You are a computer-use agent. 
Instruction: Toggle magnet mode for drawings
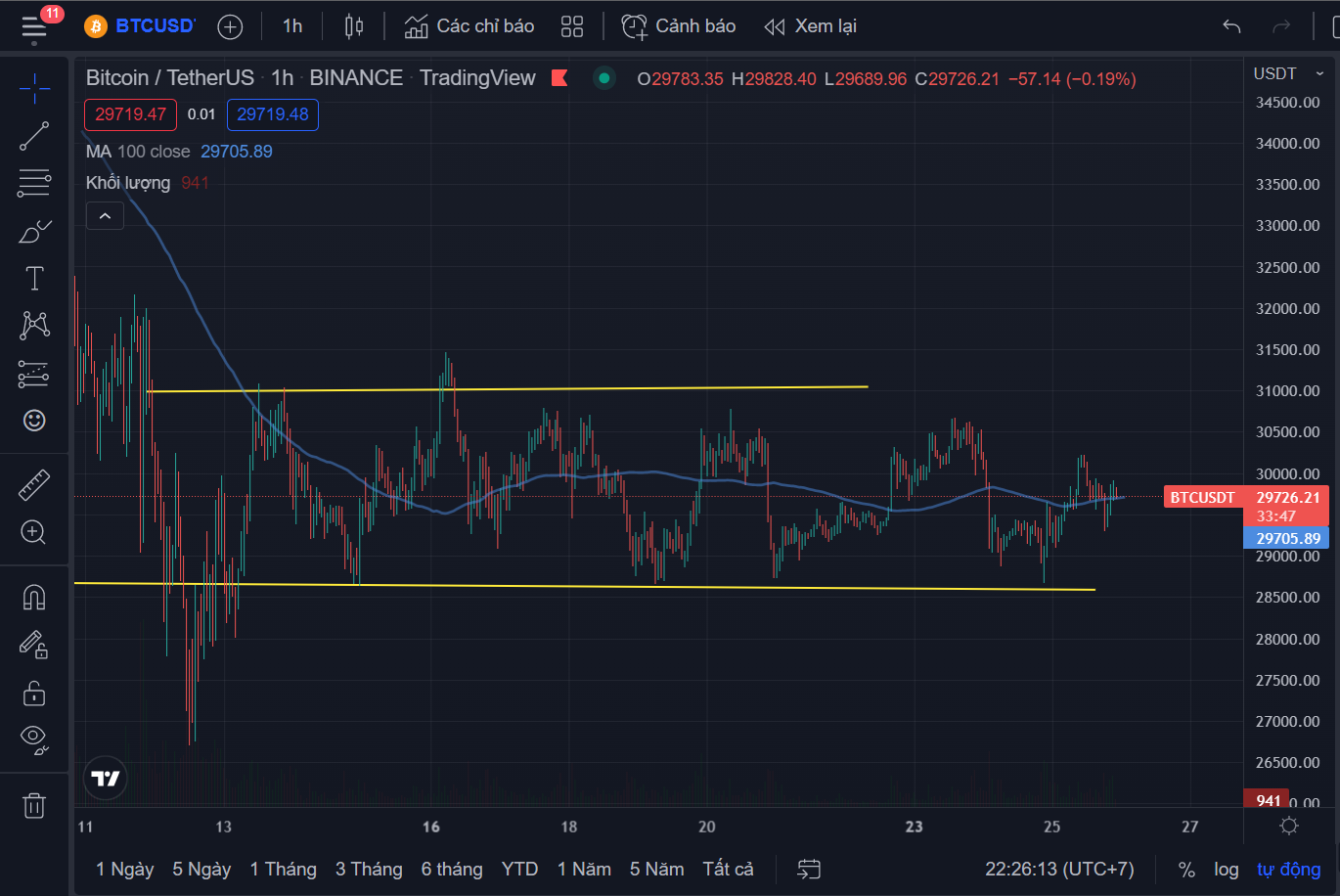tap(34, 597)
